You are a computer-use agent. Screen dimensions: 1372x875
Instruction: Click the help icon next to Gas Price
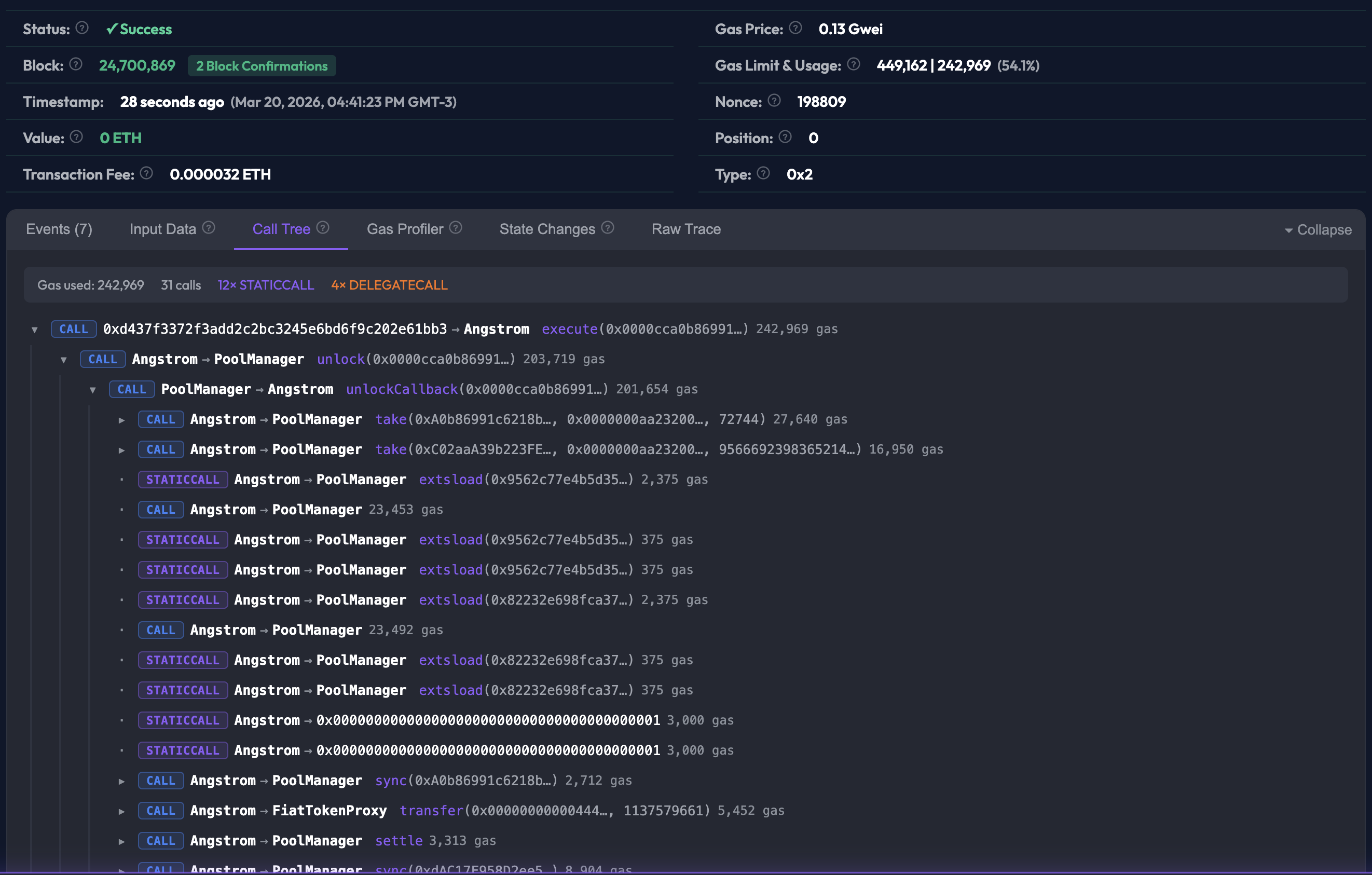pos(796,28)
